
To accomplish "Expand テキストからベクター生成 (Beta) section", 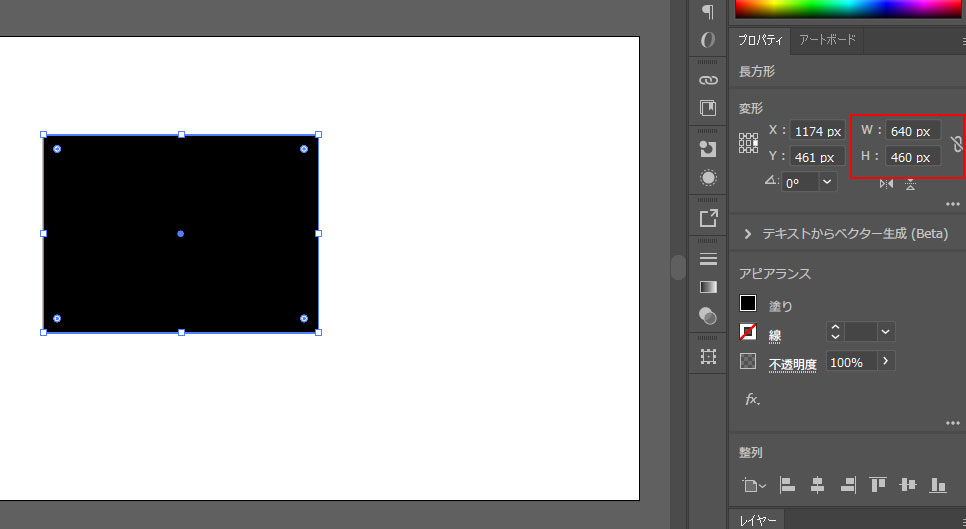I will [747, 234].
